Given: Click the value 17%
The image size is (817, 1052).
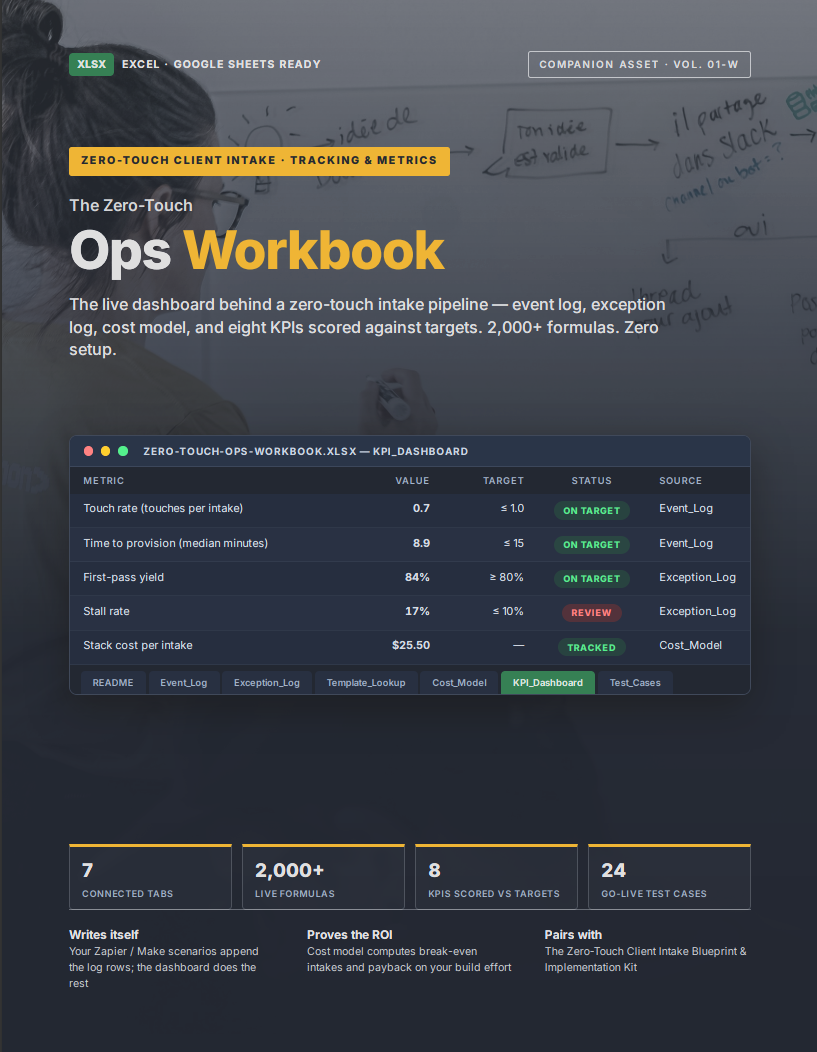Looking at the screenshot, I should coord(417,611).
